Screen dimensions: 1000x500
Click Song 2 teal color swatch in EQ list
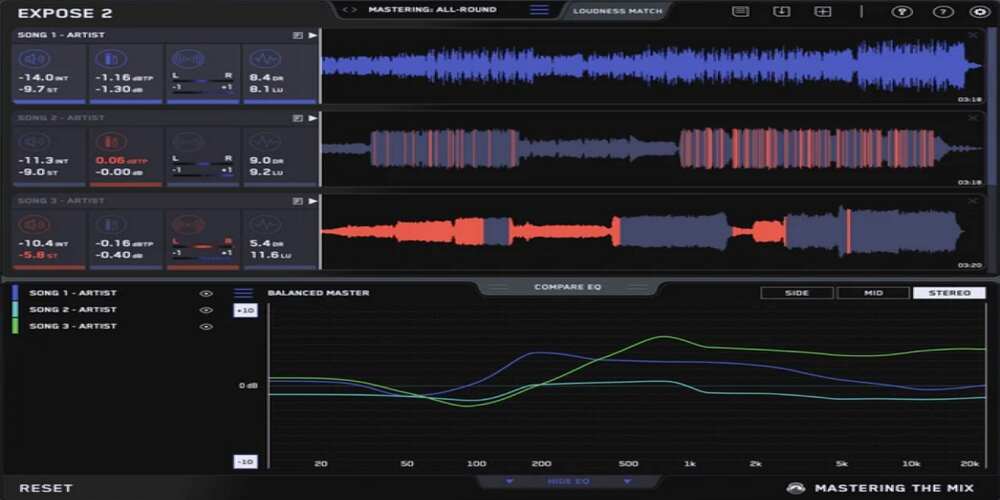pyautogui.click(x=15, y=309)
